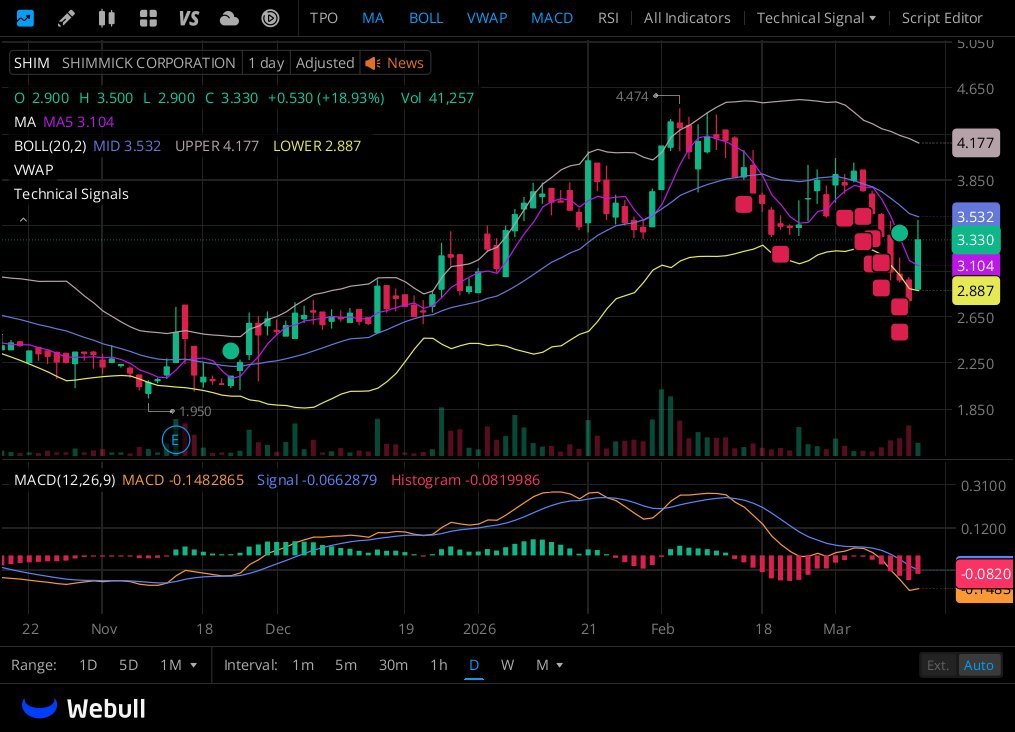This screenshot has height=732, width=1015.
Task: Open the M interval dropdown
Action: point(549,665)
